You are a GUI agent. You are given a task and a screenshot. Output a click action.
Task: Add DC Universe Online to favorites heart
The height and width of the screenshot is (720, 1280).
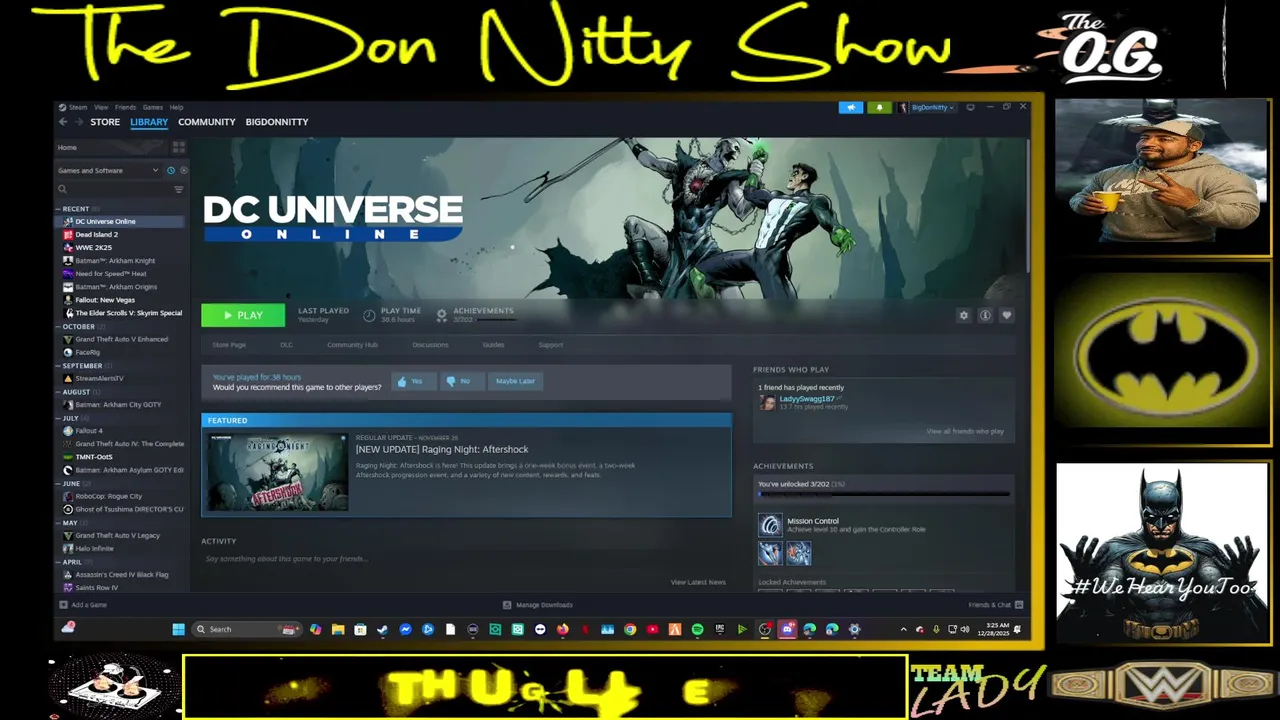tap(1007, 315)
